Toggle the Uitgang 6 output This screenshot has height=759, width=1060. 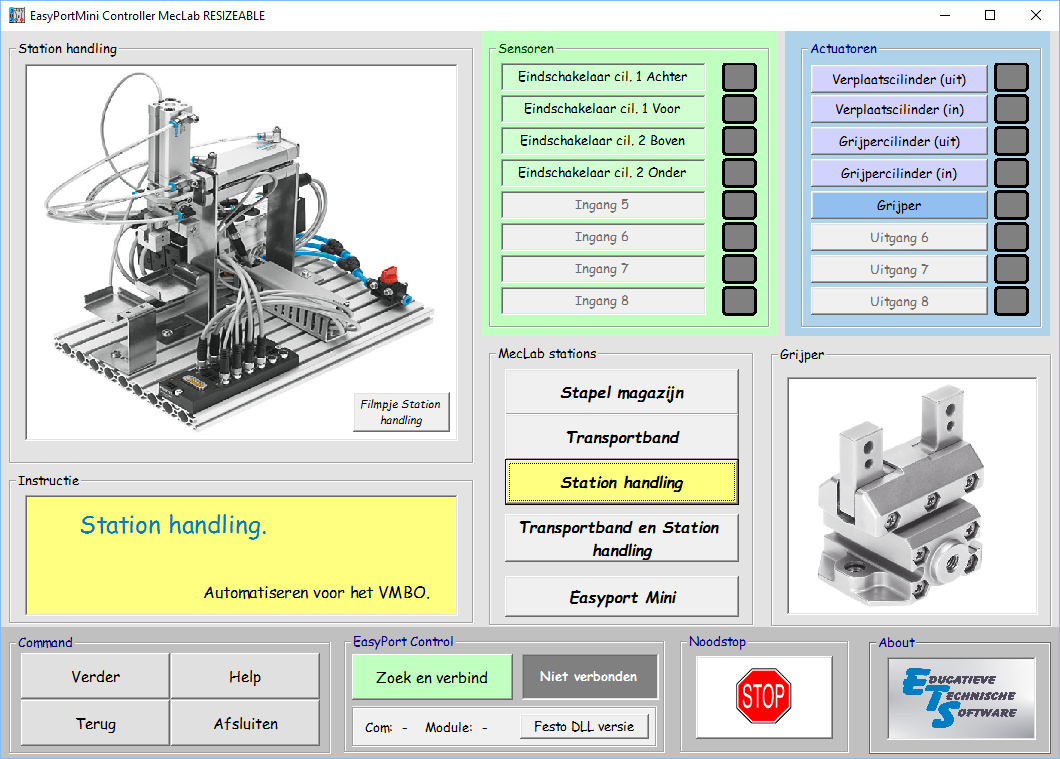tap(898, 237)
